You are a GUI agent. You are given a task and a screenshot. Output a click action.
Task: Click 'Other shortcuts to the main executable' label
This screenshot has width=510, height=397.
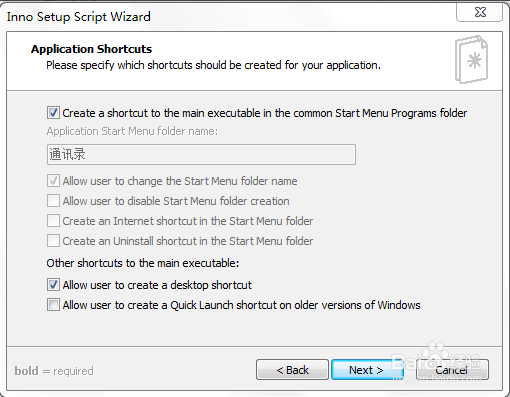(x=143, y=263)
